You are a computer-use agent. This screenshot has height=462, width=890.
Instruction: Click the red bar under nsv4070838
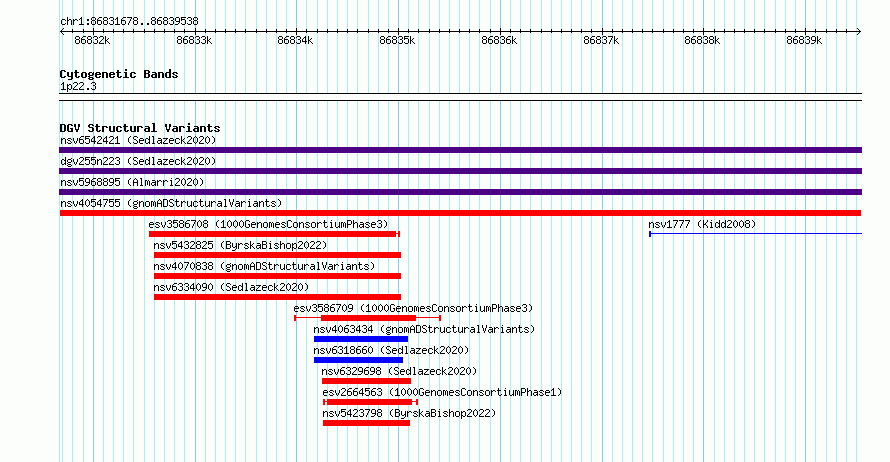[278, 276]
